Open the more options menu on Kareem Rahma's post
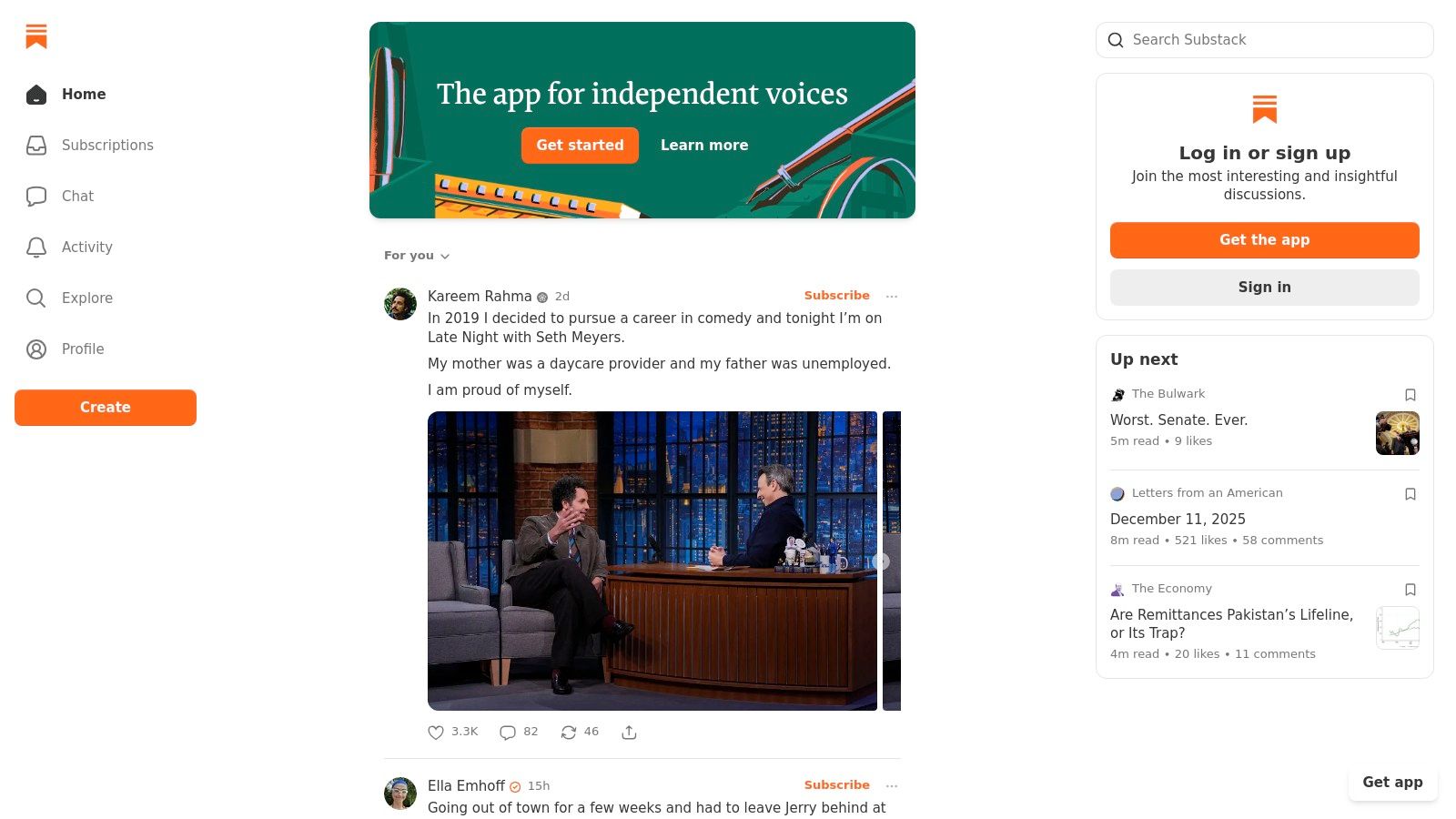 coord(892,297)
